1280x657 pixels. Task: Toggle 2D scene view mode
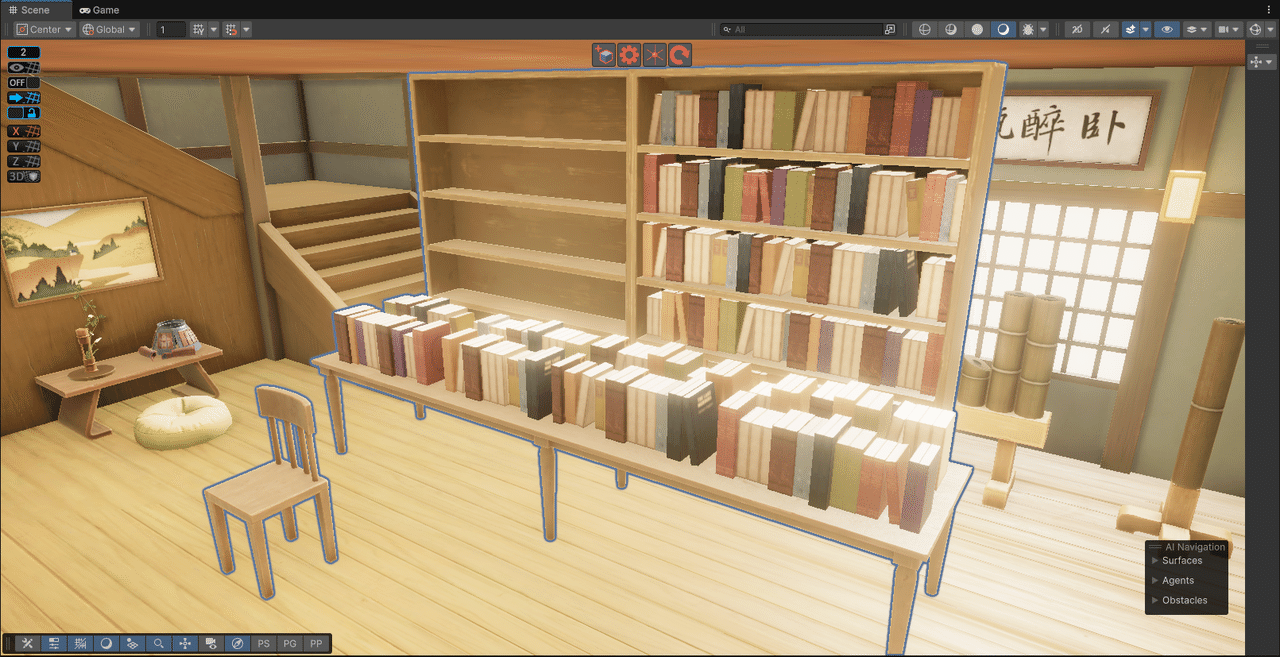click(1077, 30)
